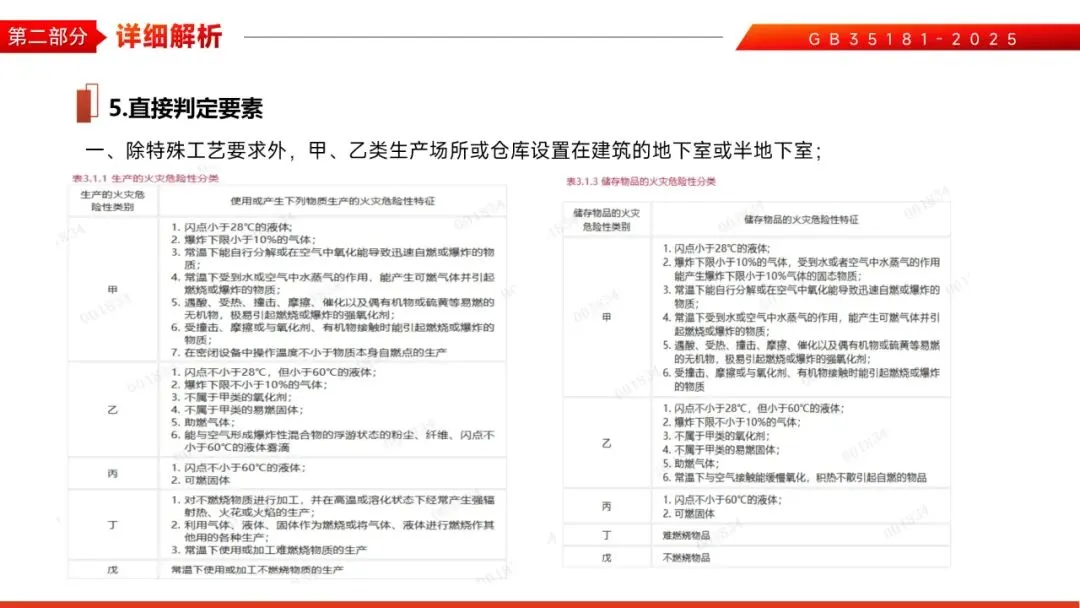The height and width of the screenshot is (608, 1080).
Task: Select "3. 不属于甲类的氧化剂" in production table
Action: [x=232, y=397]
